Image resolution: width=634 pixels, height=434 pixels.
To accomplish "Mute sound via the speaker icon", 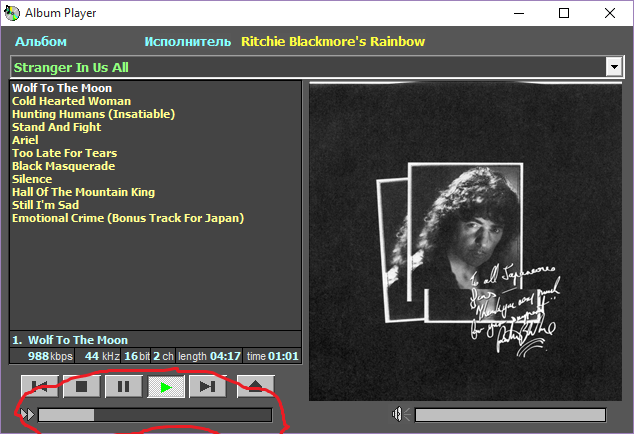I will tap(401, 414).
